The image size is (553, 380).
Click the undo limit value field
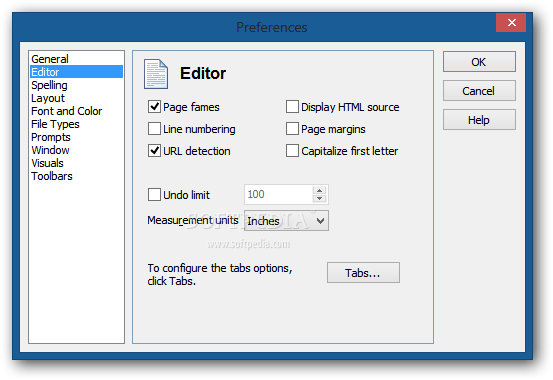point(278,194)
